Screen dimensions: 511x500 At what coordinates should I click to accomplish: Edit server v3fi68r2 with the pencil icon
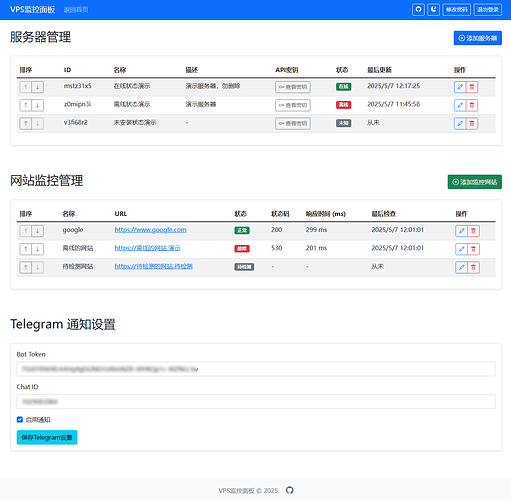[x=460, y=123]
